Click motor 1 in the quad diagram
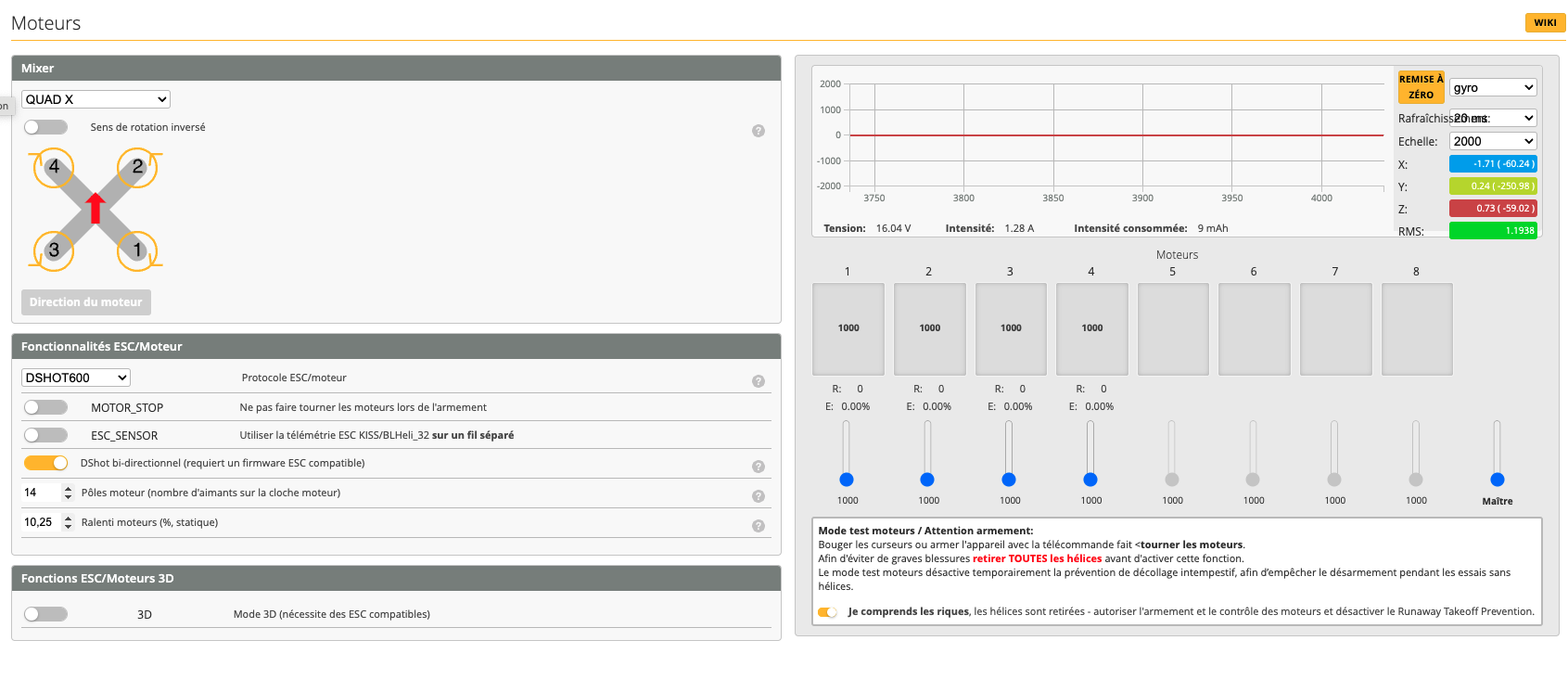 coord(137,250)
